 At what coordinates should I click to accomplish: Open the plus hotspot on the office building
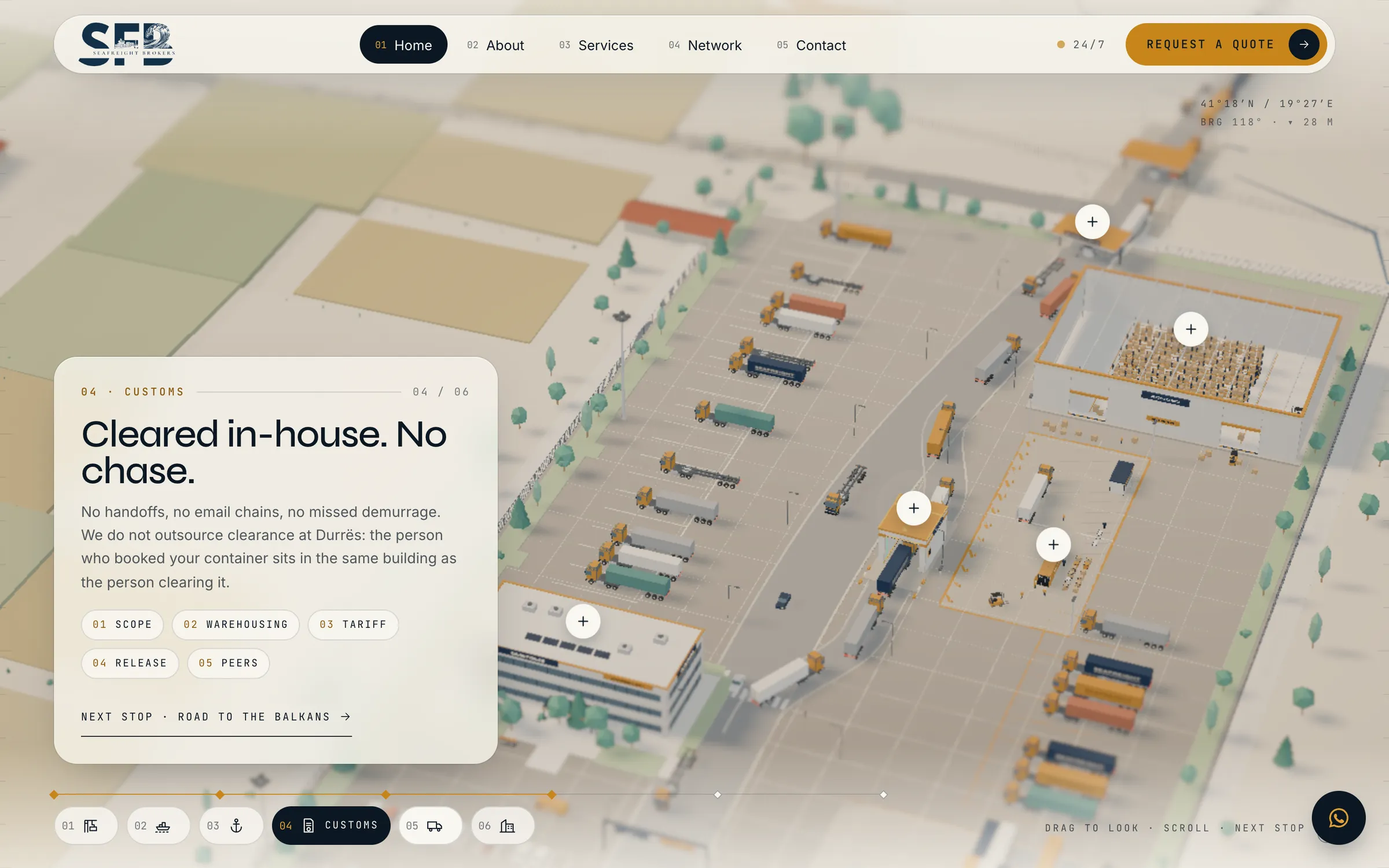click(x=583, y=621)
